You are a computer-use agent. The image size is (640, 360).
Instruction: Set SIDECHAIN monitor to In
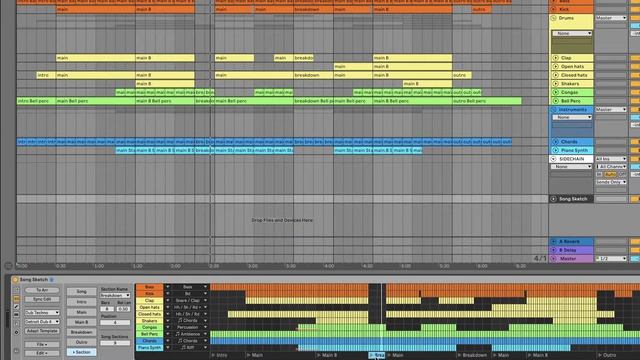[x=599, y=174]
